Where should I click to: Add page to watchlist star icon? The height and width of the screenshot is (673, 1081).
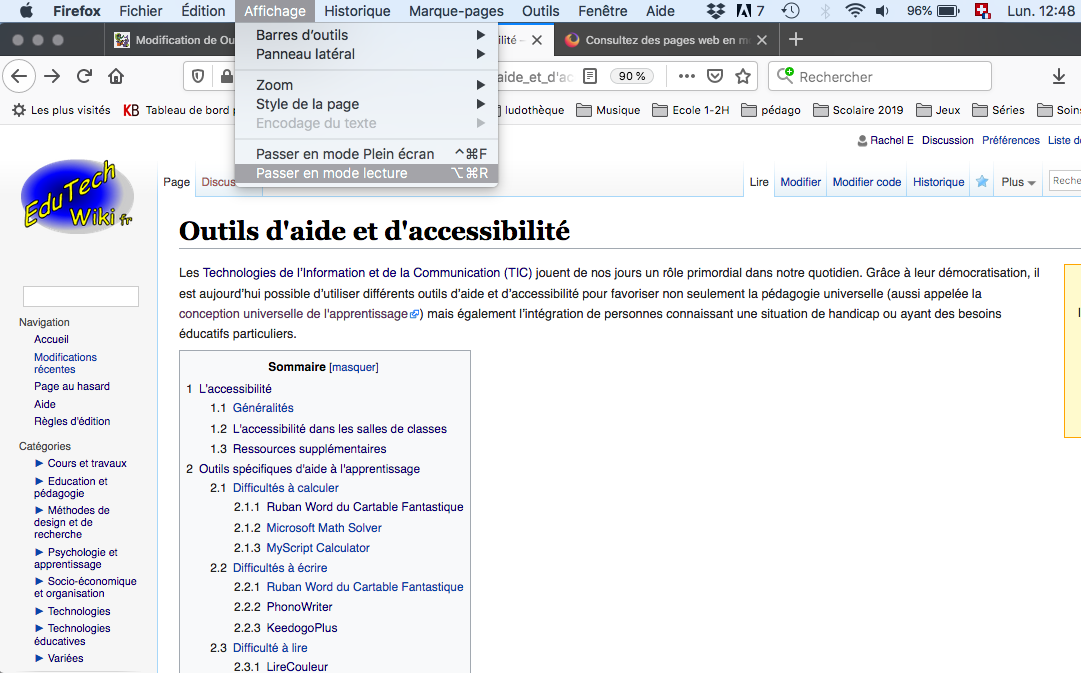pyautogui.click(x=982, y=181)
